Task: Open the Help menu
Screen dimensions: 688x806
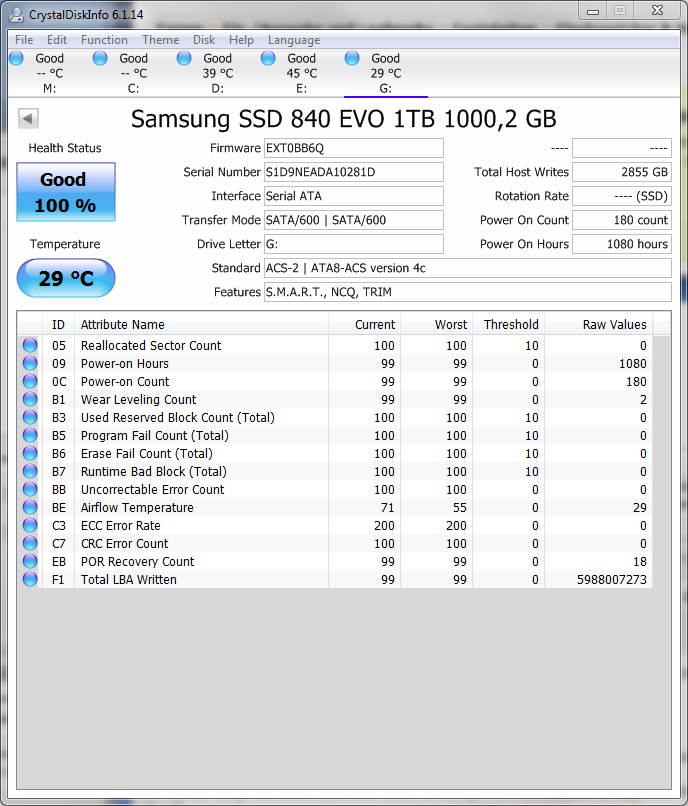Action: click(x=241, y=40)
